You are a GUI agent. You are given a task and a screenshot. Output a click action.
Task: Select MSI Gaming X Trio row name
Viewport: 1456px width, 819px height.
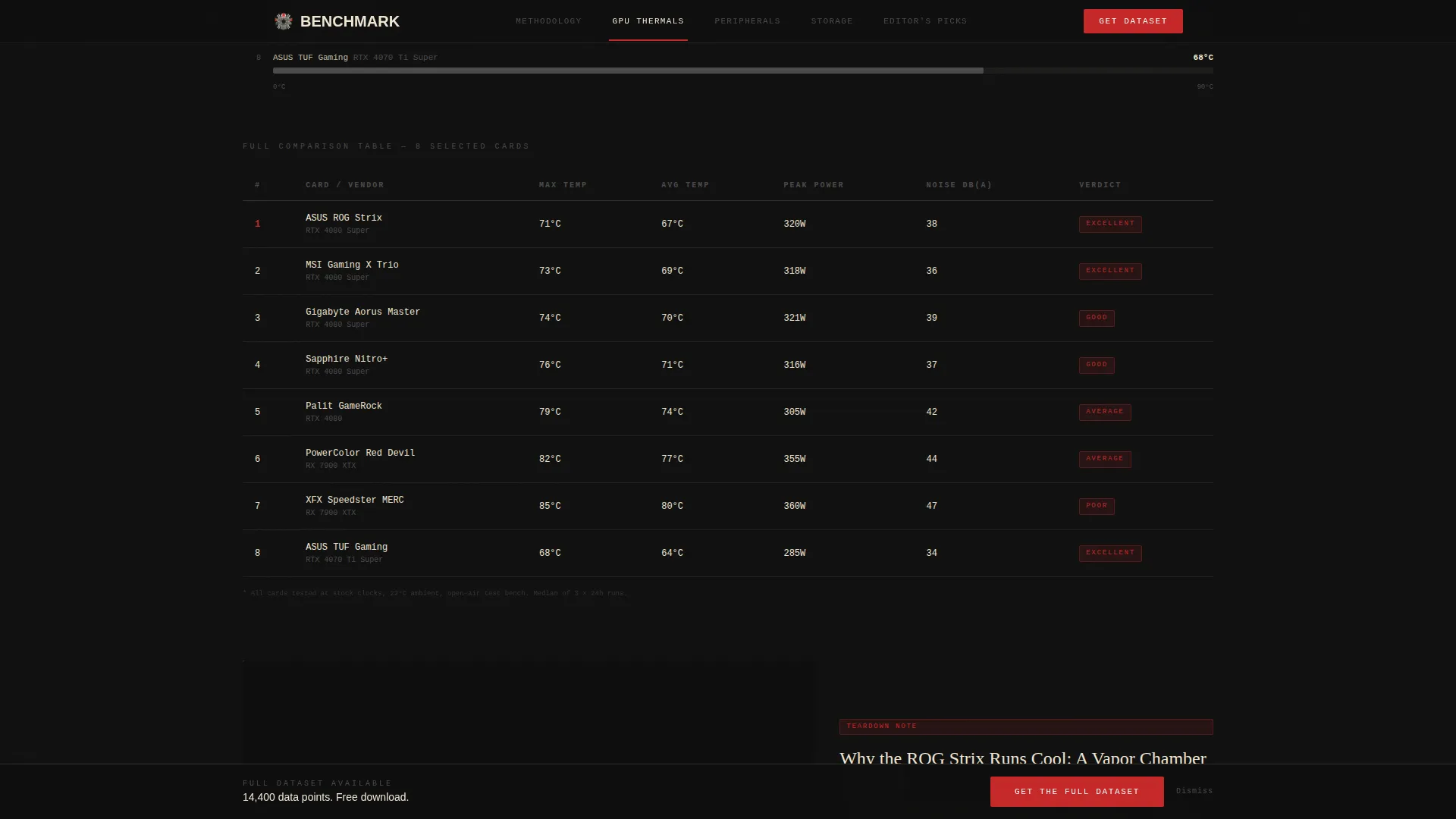click(x=352, y=265)
